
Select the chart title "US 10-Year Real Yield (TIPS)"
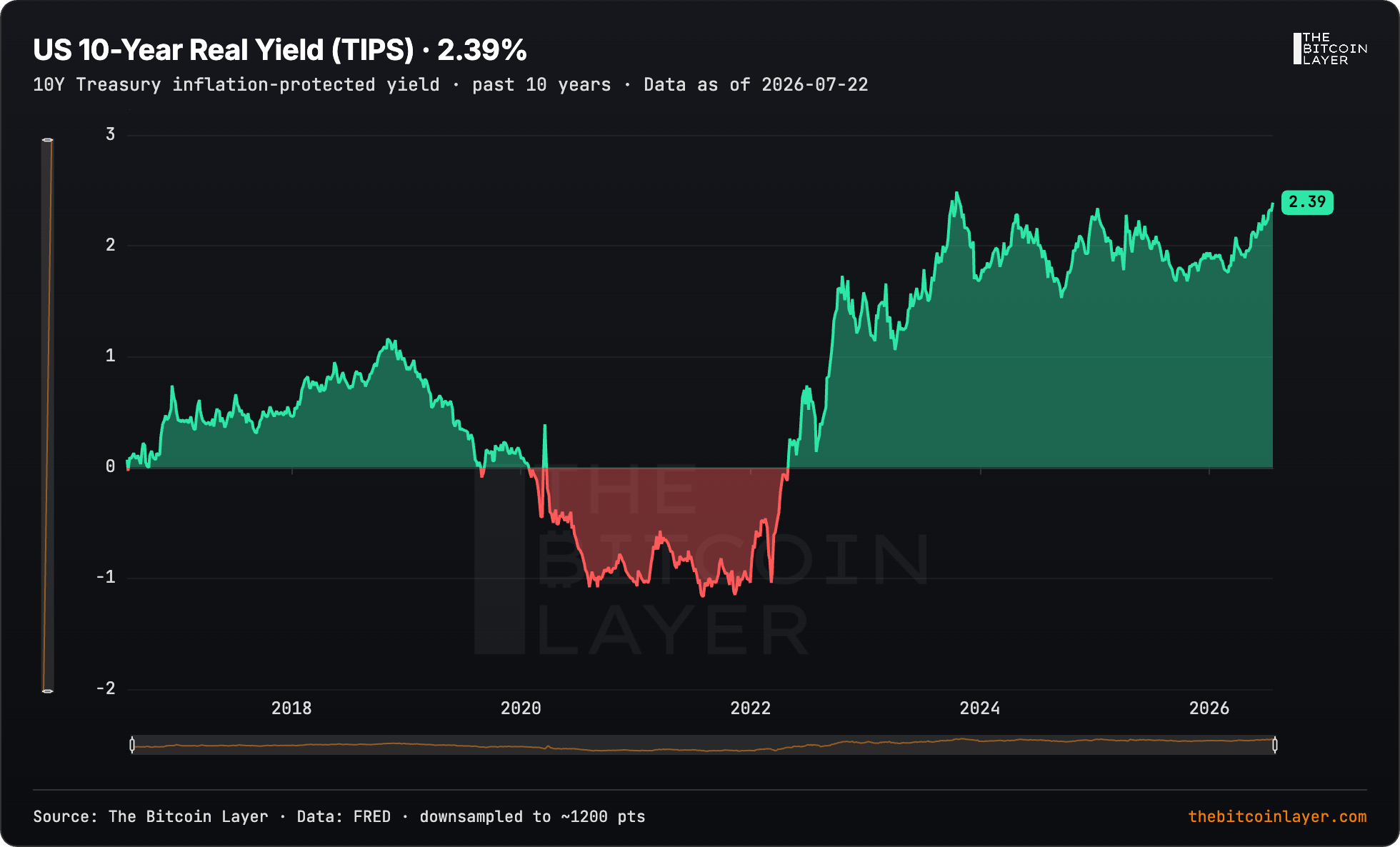[224, 50]
